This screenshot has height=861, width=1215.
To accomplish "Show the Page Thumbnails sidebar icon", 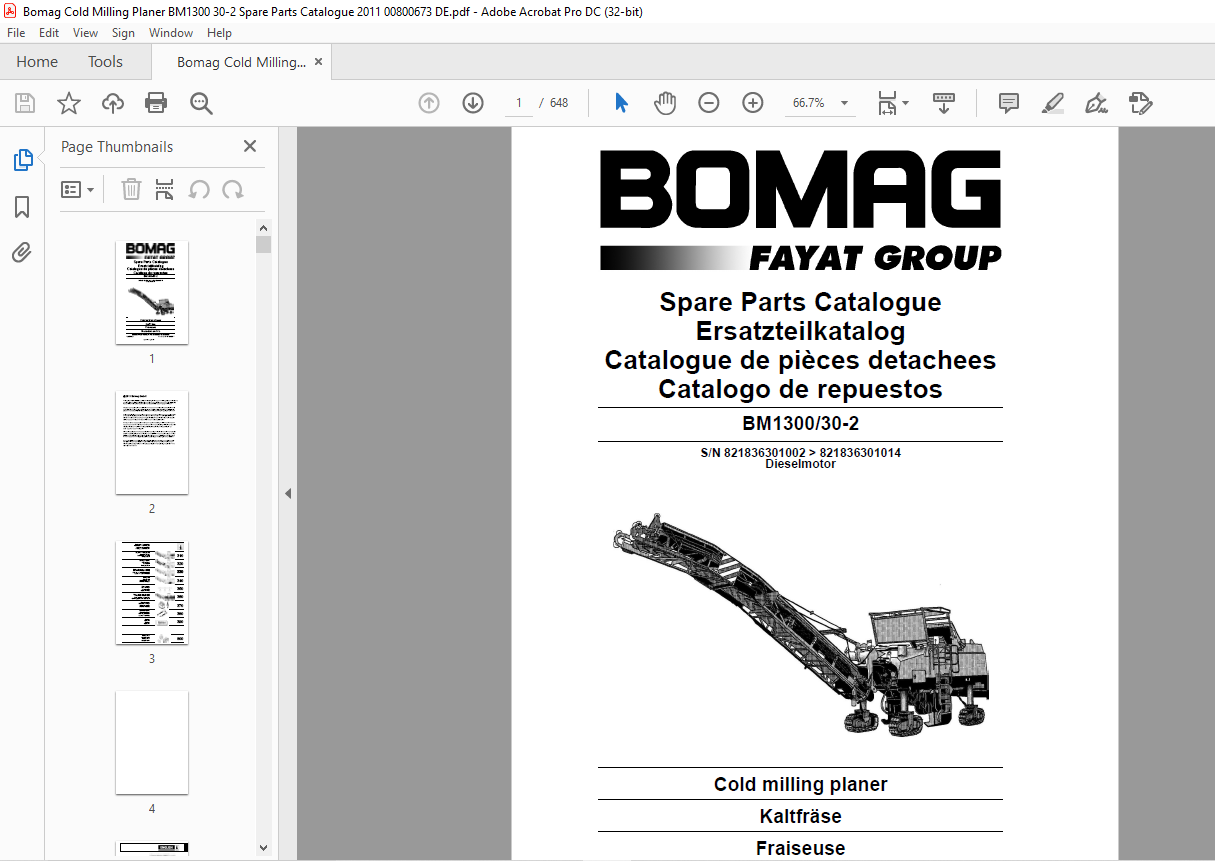I will [x=22, y=159].
